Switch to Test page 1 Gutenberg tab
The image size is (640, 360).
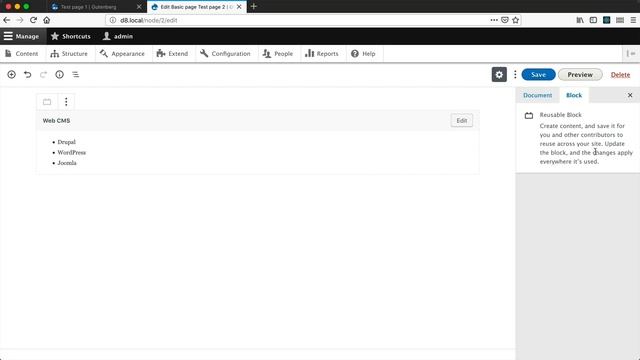(89, 7)
